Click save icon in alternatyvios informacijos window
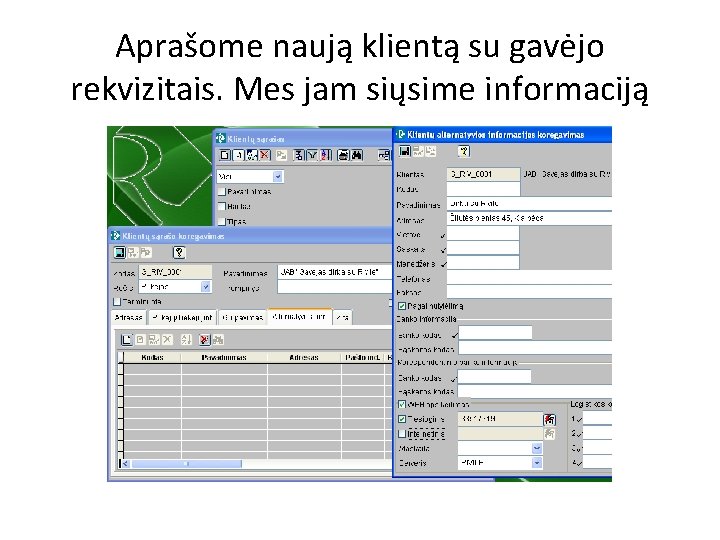 404,151
